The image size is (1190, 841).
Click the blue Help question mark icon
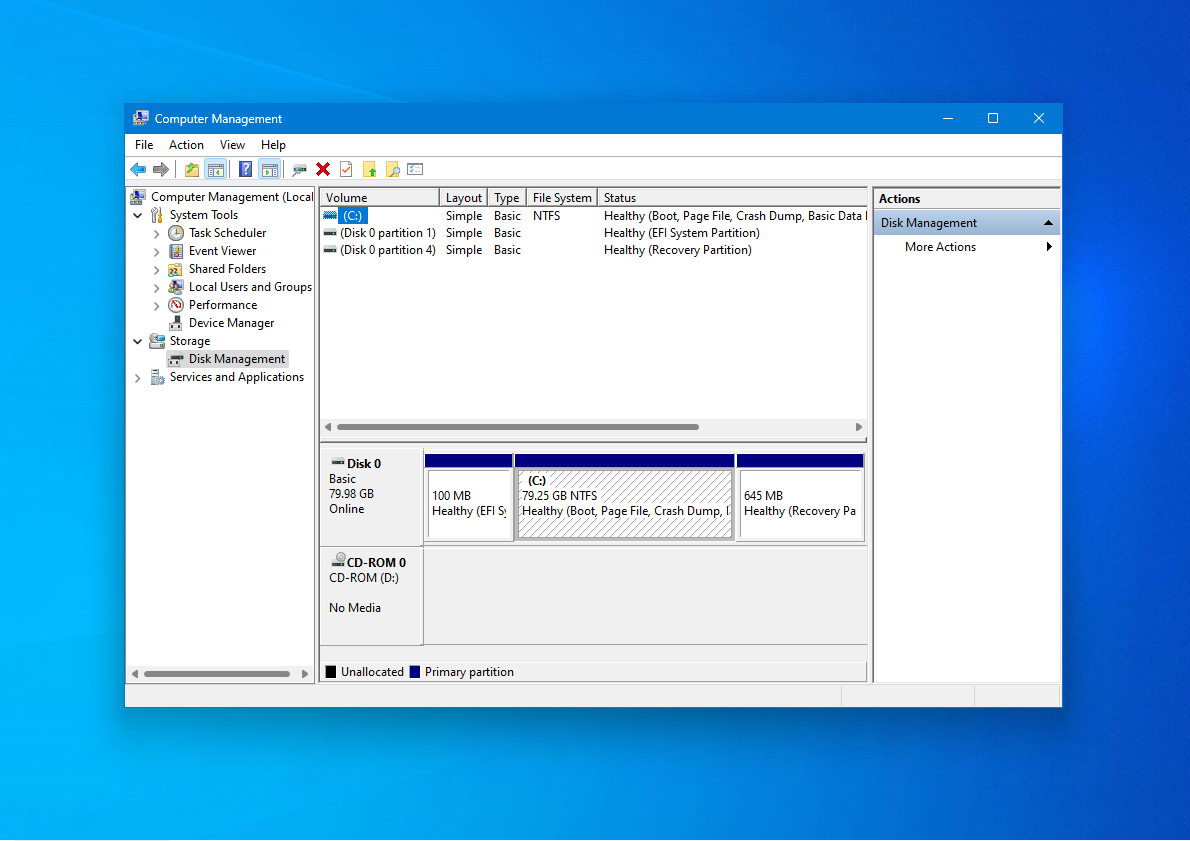(245, 169)
